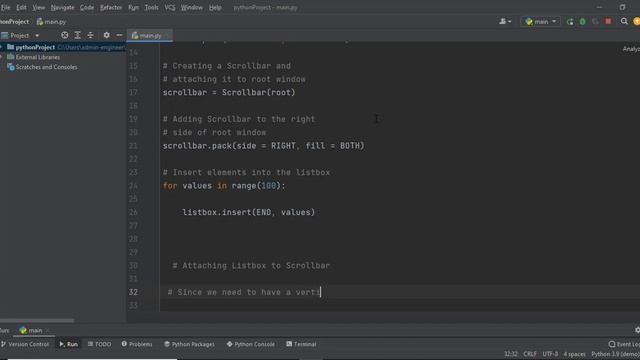Click comment Insert elements into the listbox
This screenshot has width=640, height=360.
[x=246, y=172]
